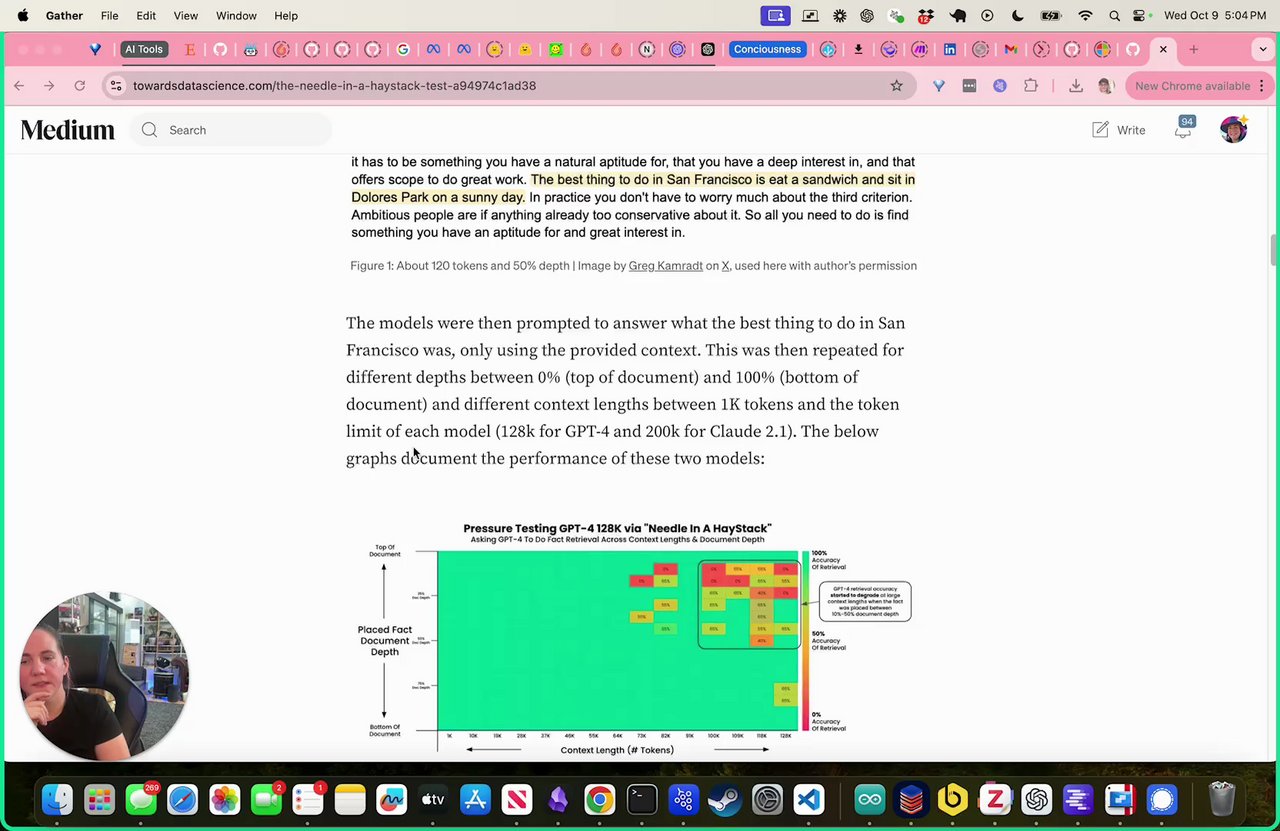
Task: Expand the tab search chevron
Action: coord(1263,49)
